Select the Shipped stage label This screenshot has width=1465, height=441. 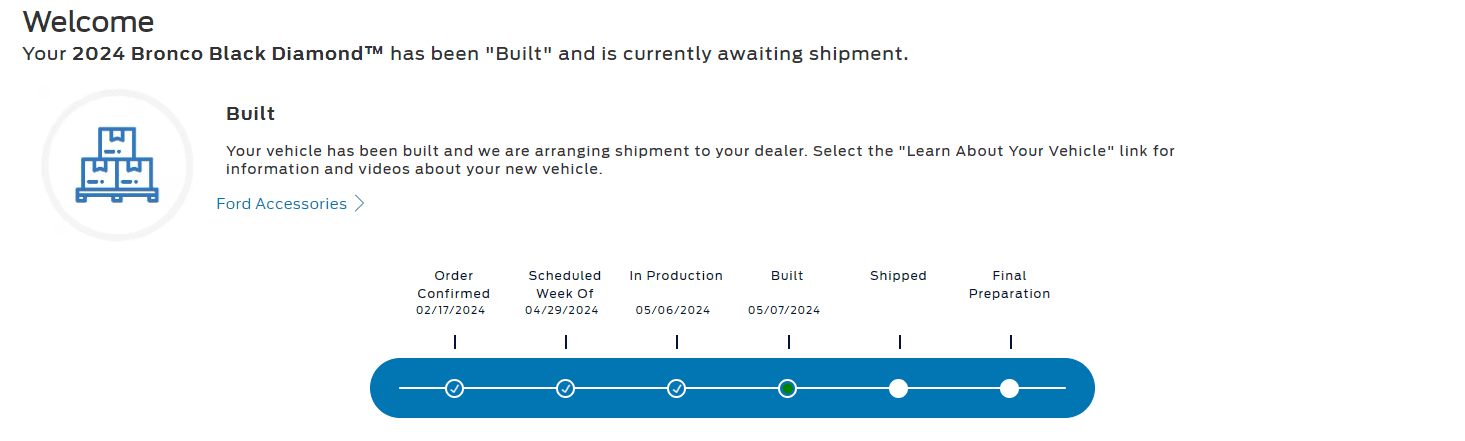(x=898, y=276)
